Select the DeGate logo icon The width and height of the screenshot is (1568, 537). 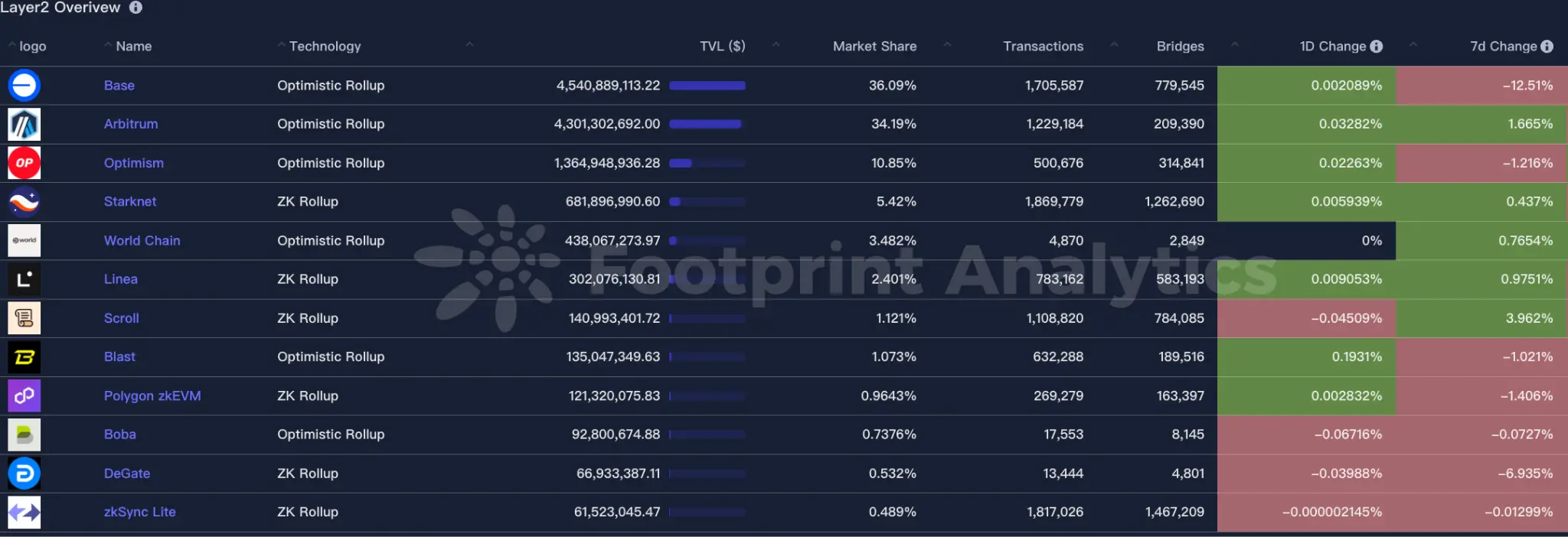[24, 473]
